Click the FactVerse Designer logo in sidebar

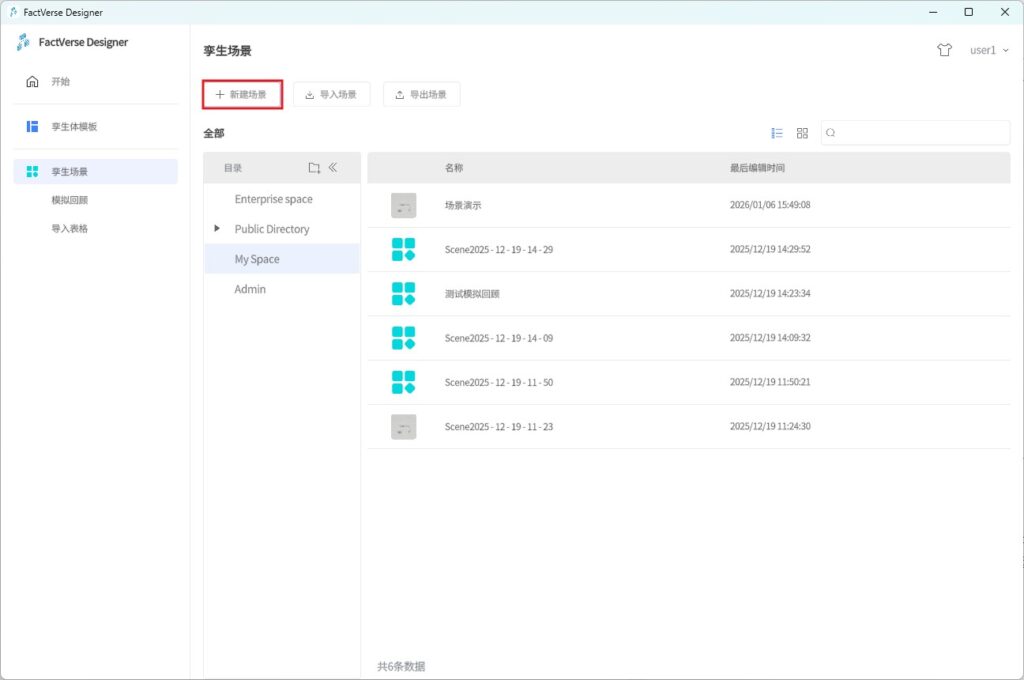pos(24,42)
